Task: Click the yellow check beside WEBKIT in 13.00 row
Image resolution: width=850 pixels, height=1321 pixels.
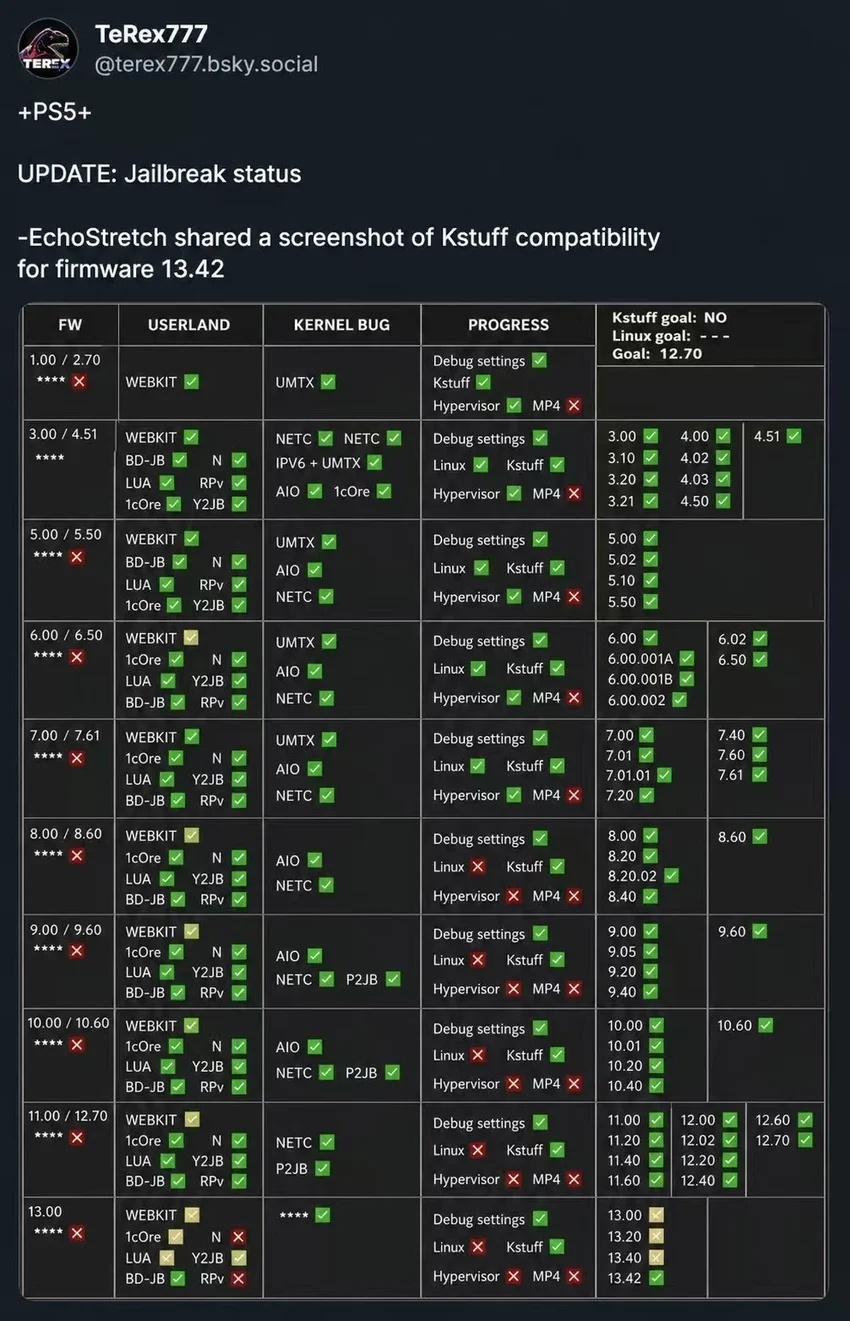Action: point(191,1215)
